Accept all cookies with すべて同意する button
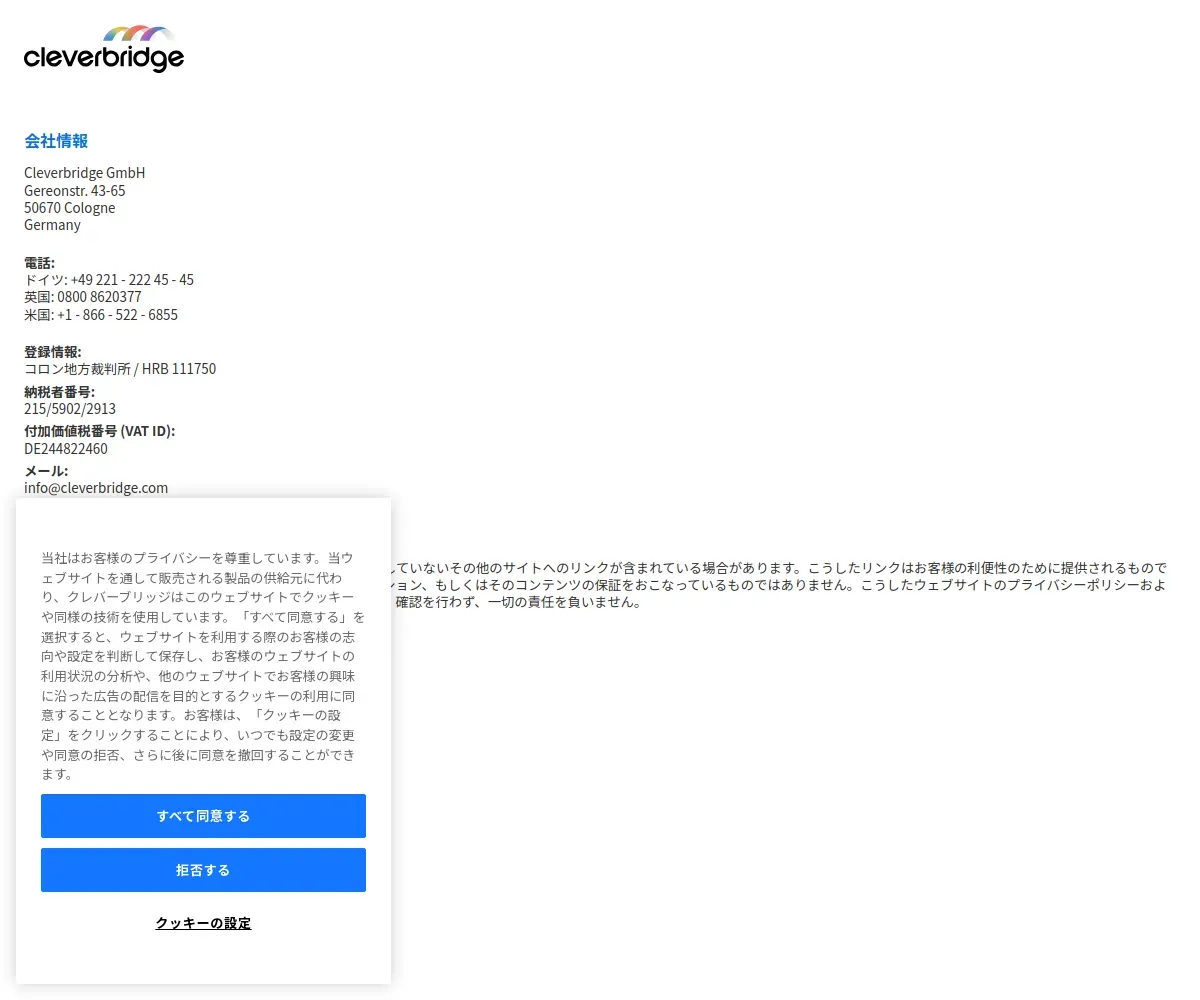Screen dimensions: 1200x1000 pos(203,816)
